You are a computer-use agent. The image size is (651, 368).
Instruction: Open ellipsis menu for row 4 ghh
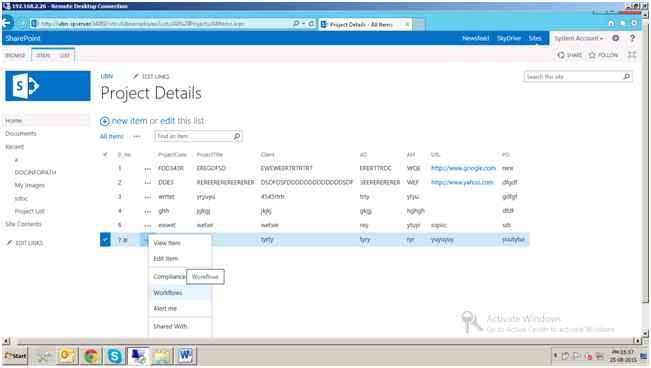tap(147, 211)
